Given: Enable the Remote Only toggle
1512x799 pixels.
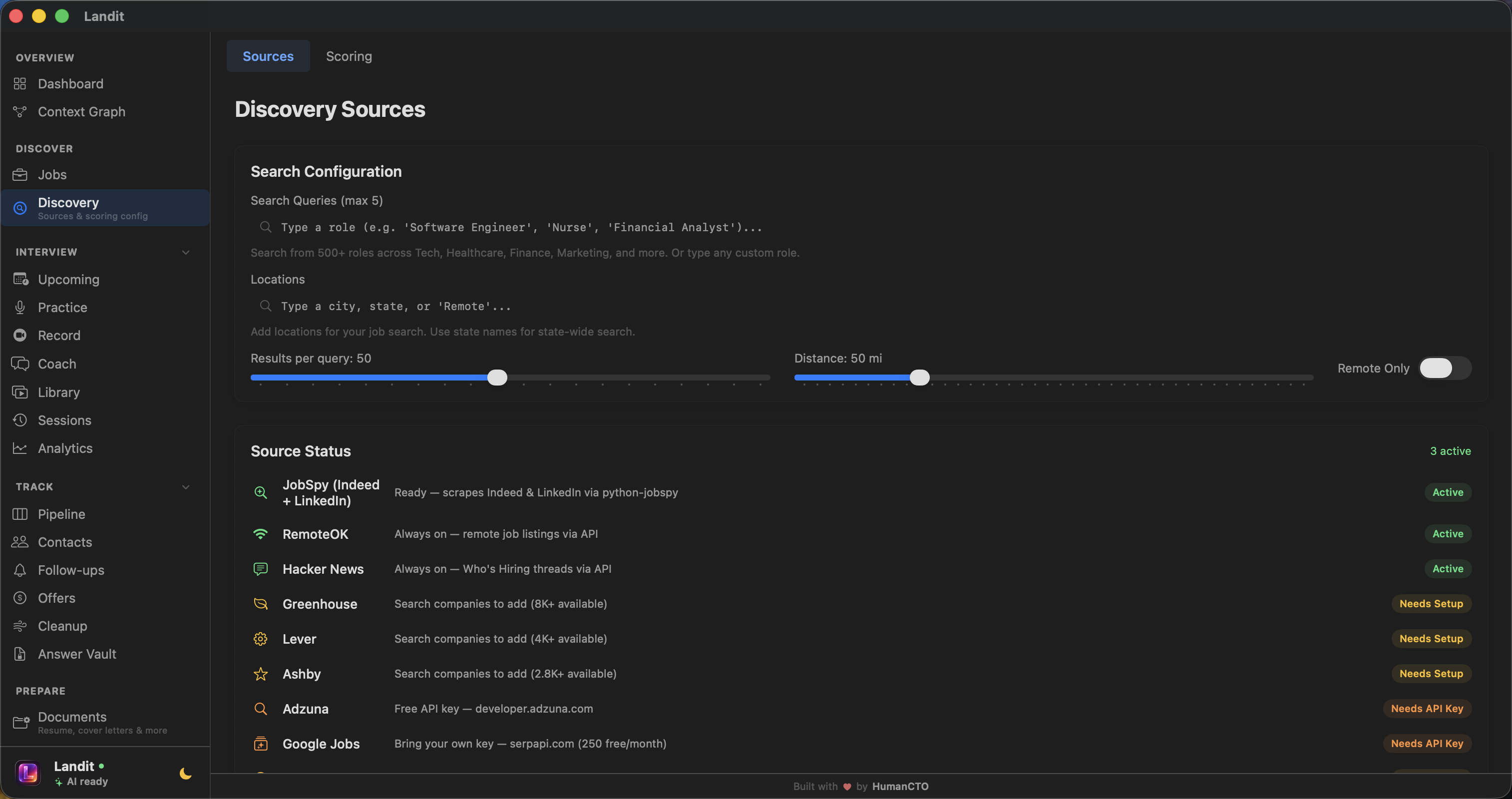Looking at the screenshot, I should (1445, 368).
